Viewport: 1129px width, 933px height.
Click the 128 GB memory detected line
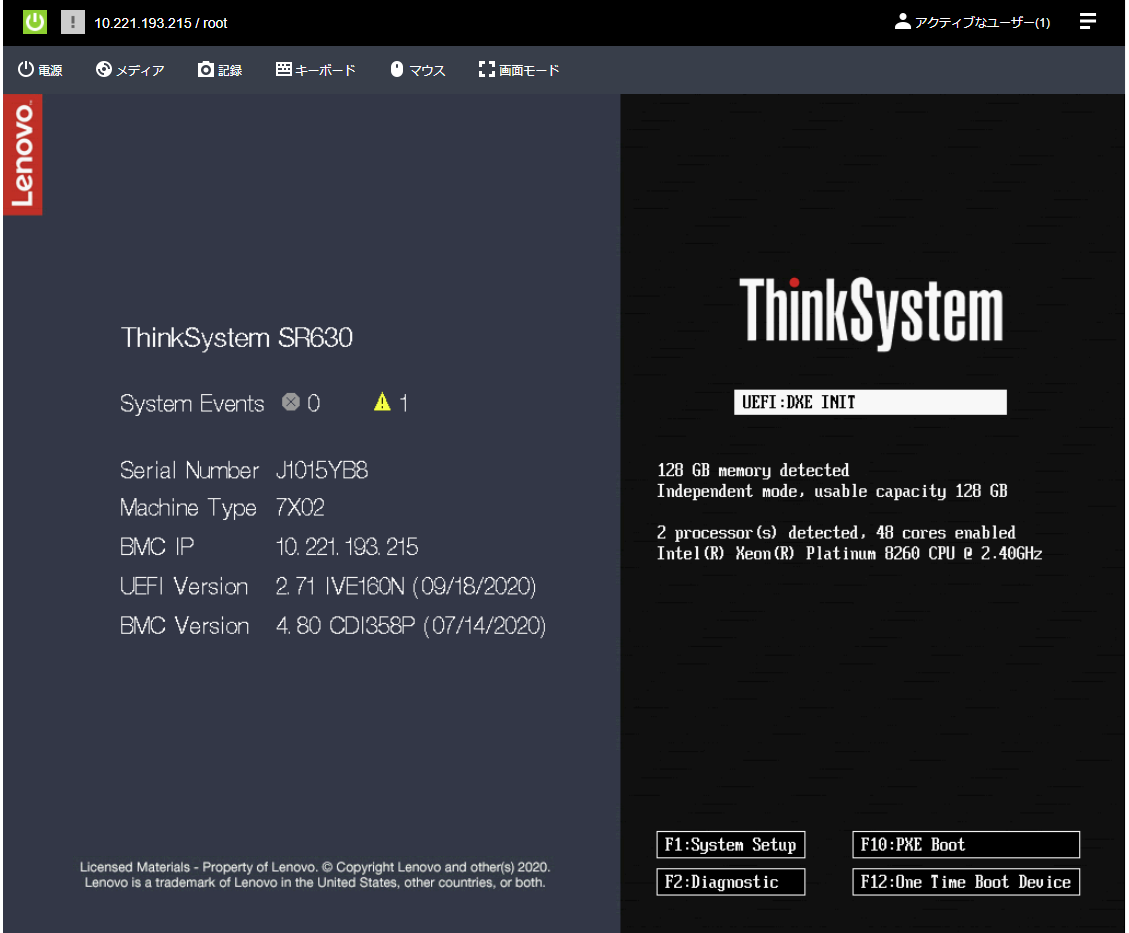(x=753, y=470)
